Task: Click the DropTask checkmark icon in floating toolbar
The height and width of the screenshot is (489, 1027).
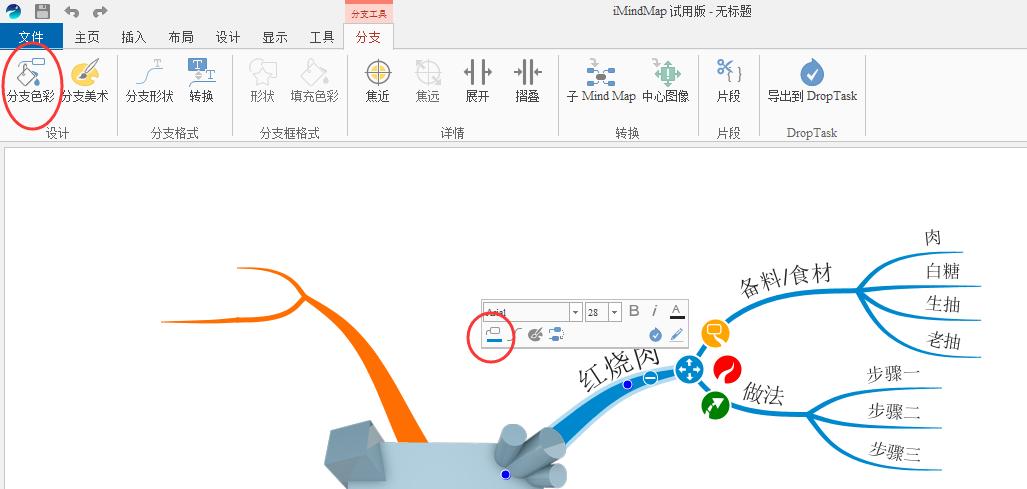Action: tap(655, 335)
